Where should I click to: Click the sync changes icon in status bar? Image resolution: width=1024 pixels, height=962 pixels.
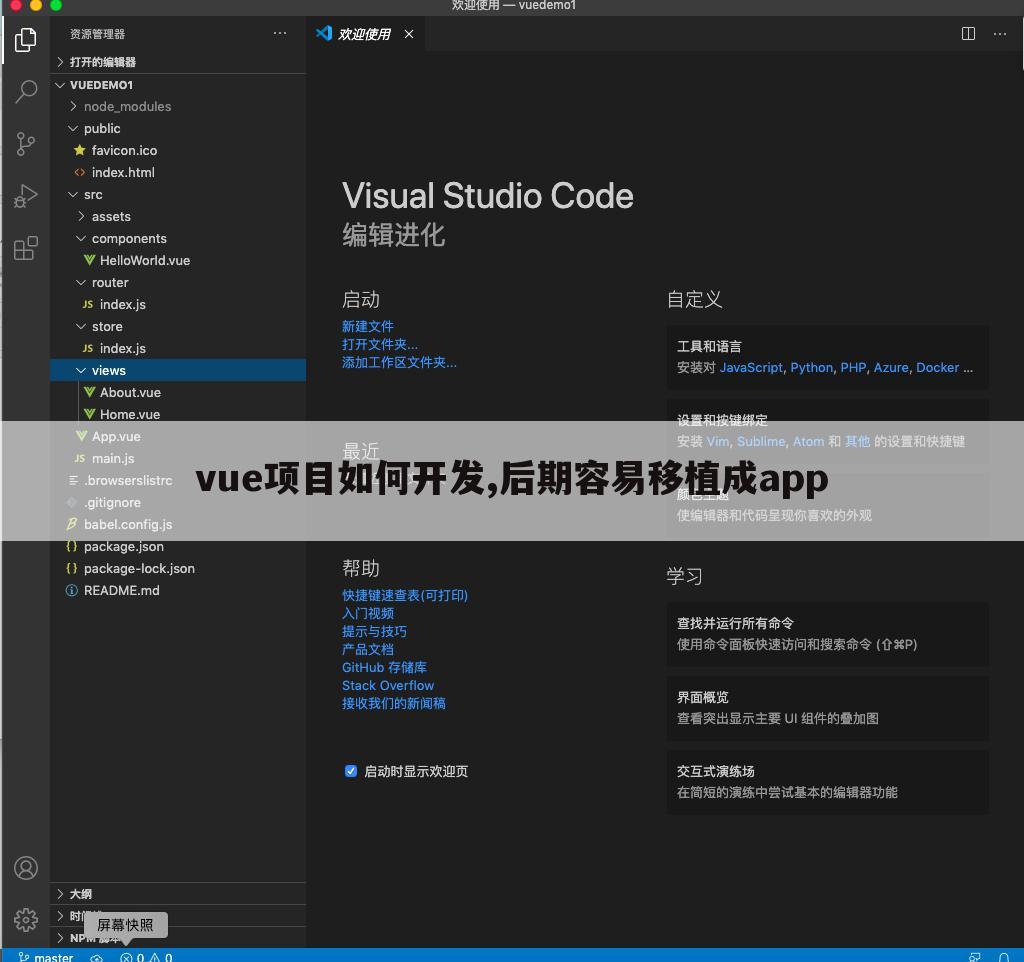click(x=97, y=957)
